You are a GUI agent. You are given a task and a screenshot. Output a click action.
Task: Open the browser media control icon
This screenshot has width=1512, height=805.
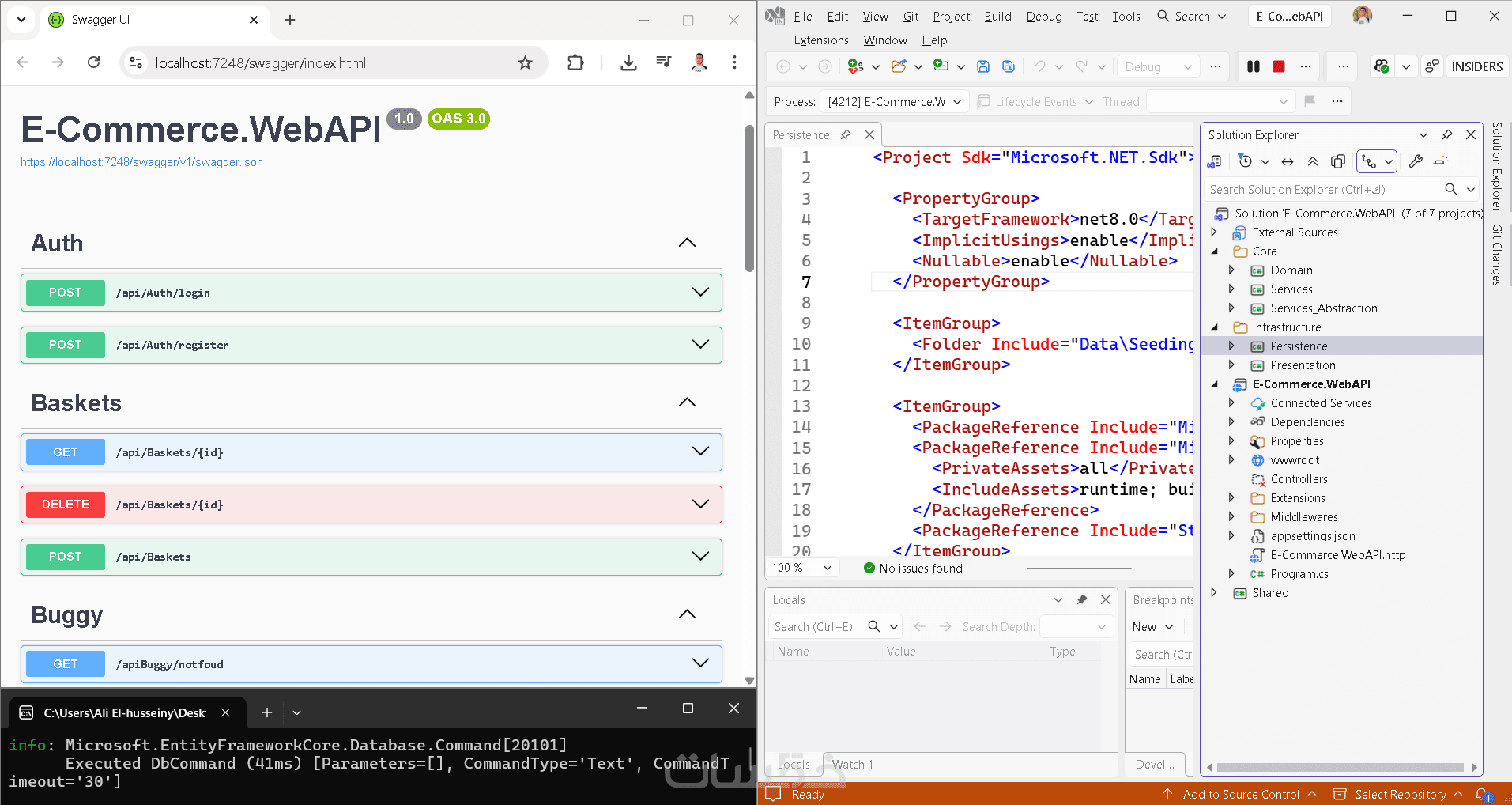click(664, 62)
